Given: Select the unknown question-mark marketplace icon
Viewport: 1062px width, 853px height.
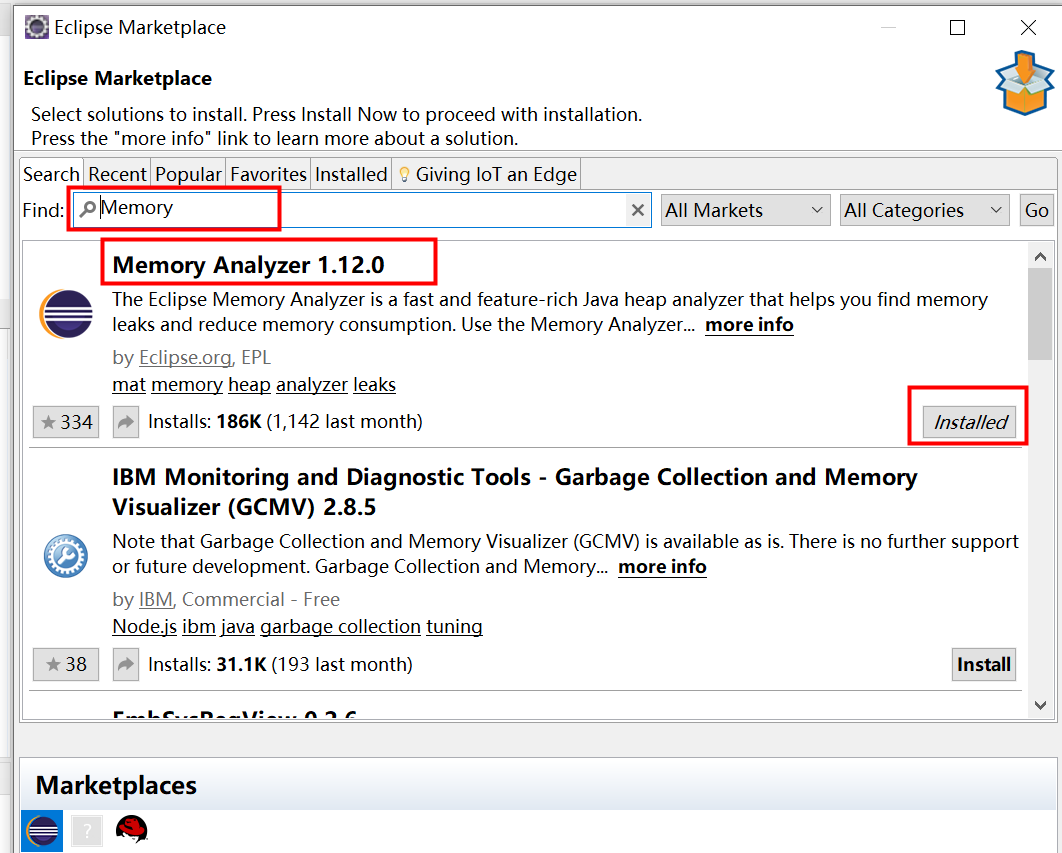Looking at the screenshot, I should [87, 831].
